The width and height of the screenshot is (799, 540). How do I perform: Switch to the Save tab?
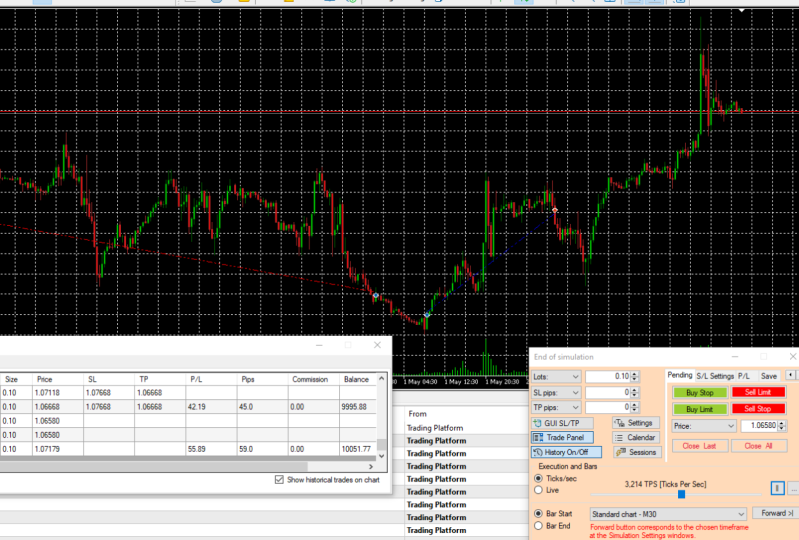point(768,376)
